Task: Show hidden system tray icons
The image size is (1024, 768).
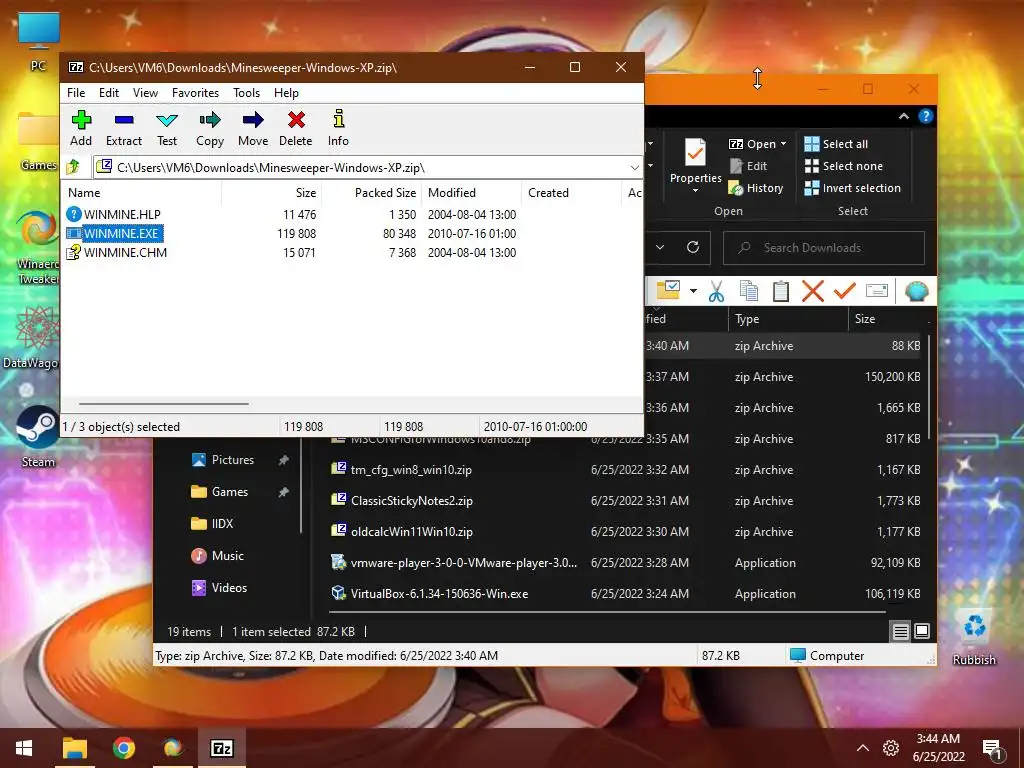Action: [x=863, y=748]
